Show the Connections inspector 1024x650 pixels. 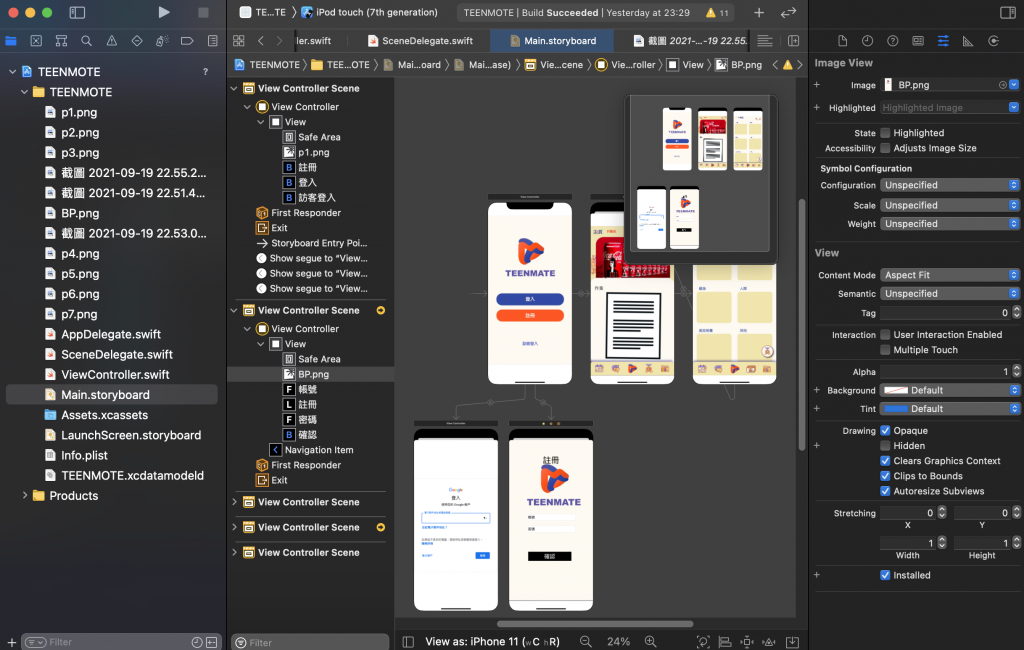tap(993, 41)
